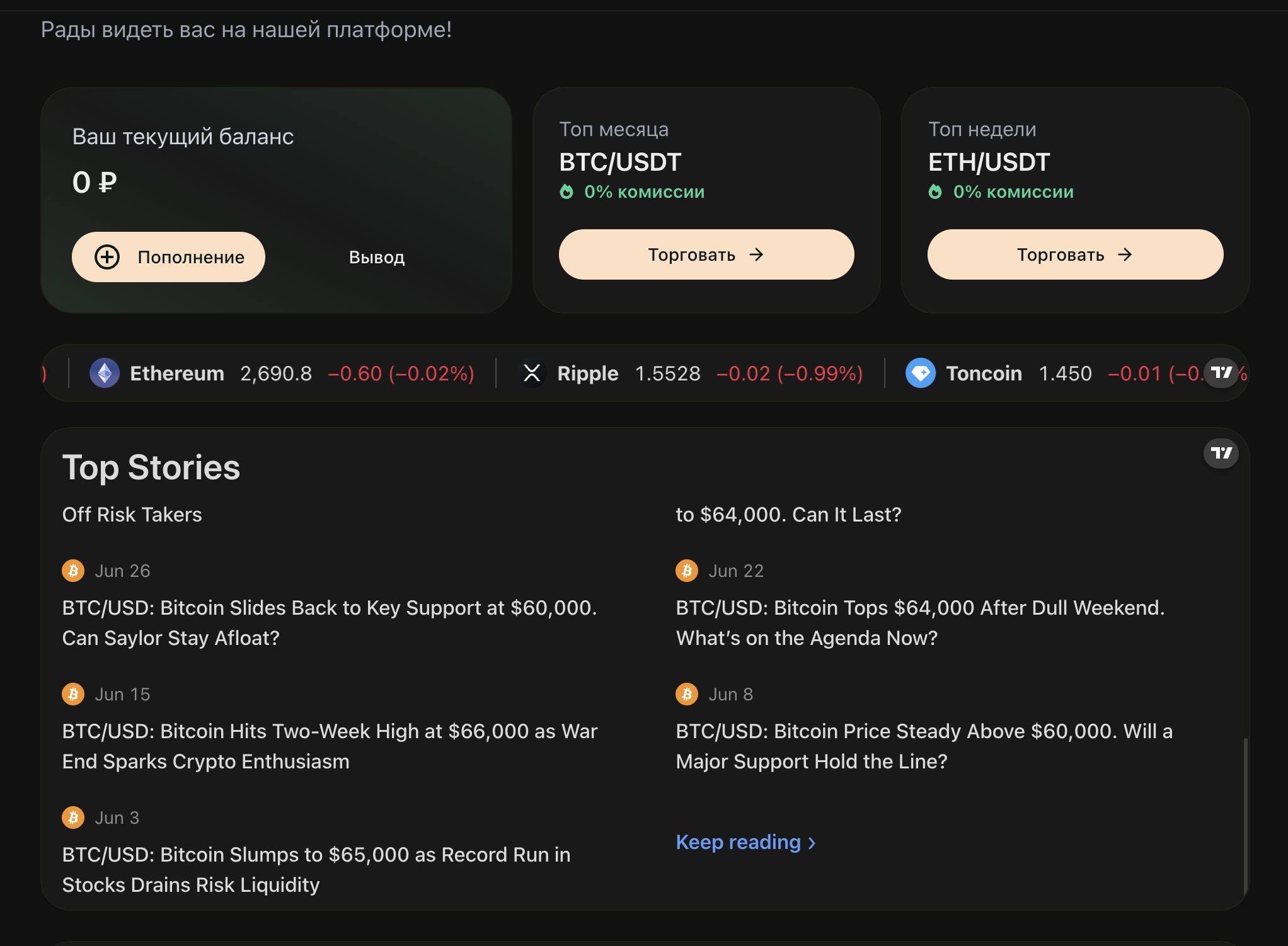Click the Toncoin diamond icon in ticker
This screenshot has width=1288, height=946.
click(921, 373)
